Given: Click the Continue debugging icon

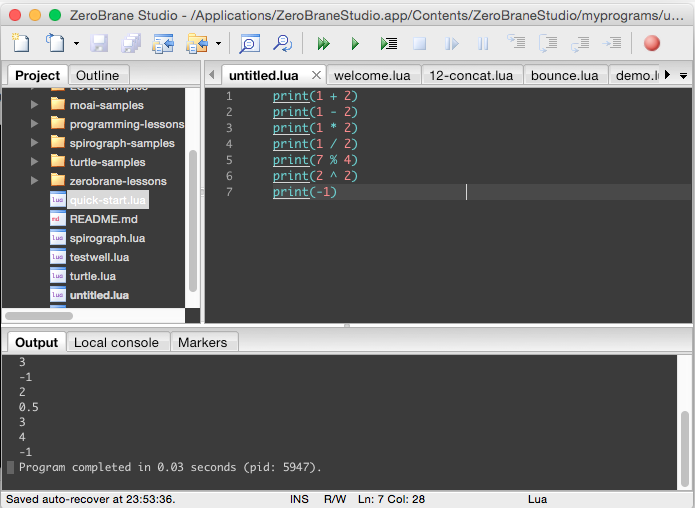Looking at the screenshot, I should [451, 43].
